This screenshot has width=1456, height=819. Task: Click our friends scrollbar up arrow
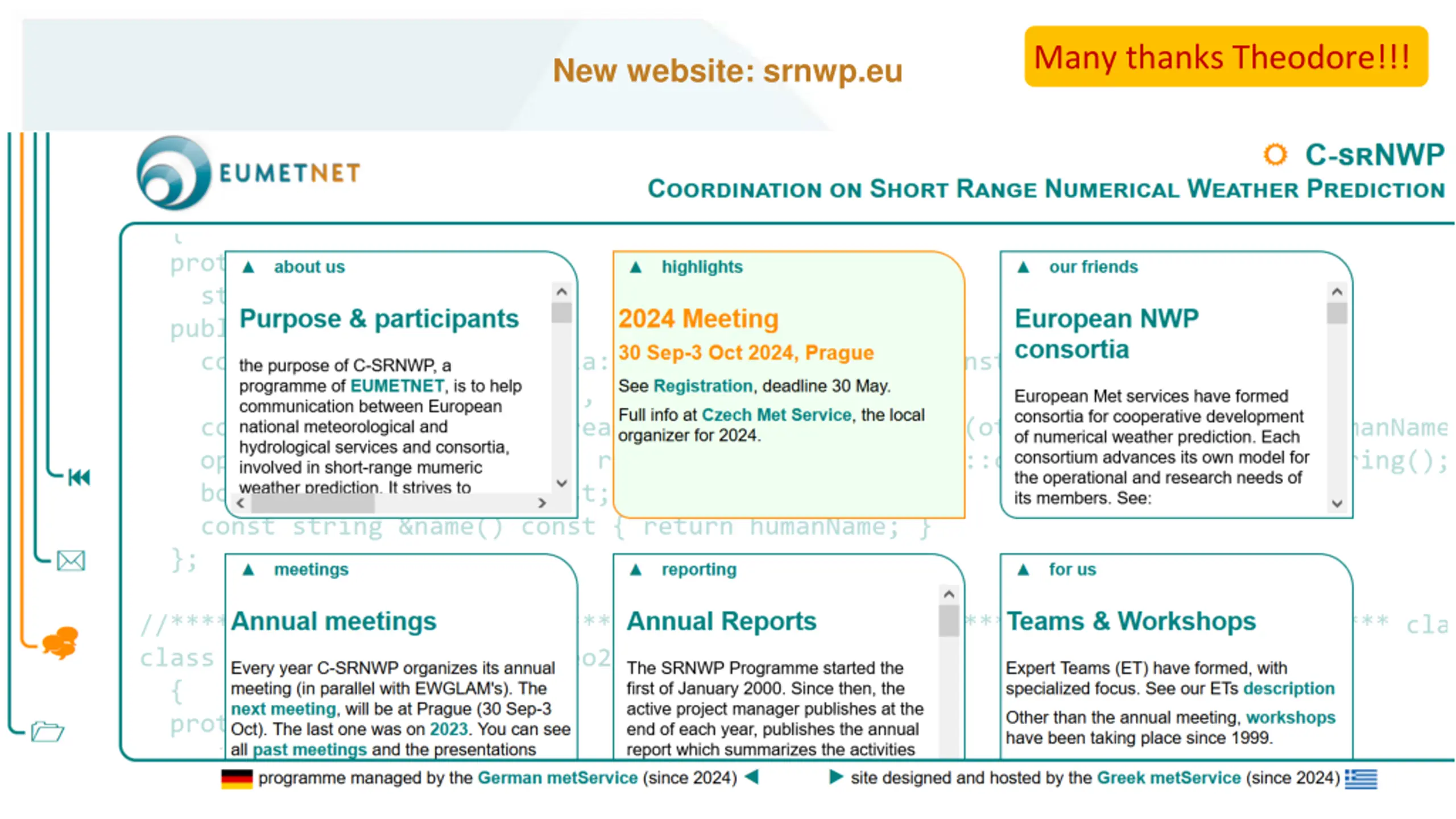(1337, 292)
